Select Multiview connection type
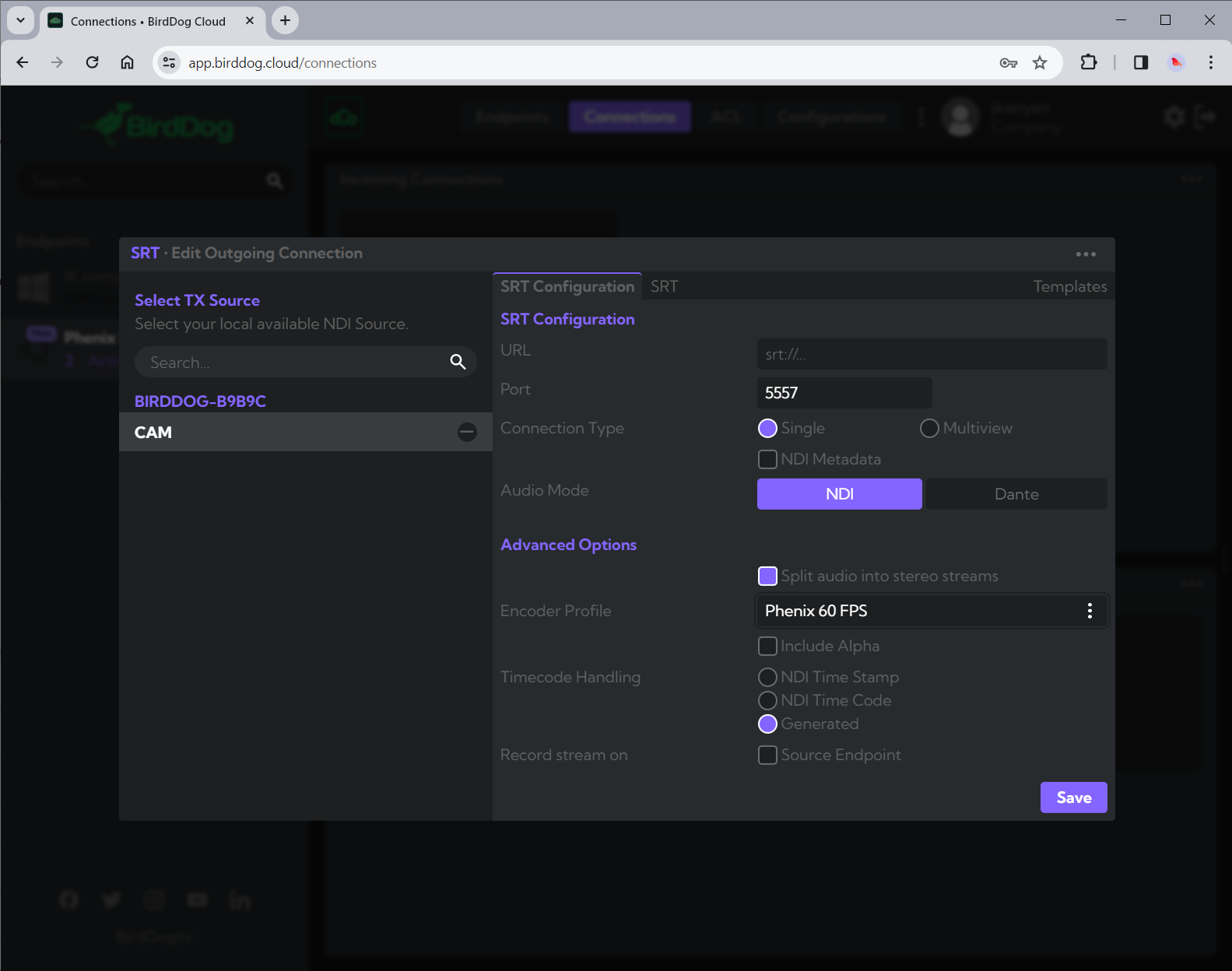Image resolution: width=1232 pixels, height=971 pixels. click(929, 428)
